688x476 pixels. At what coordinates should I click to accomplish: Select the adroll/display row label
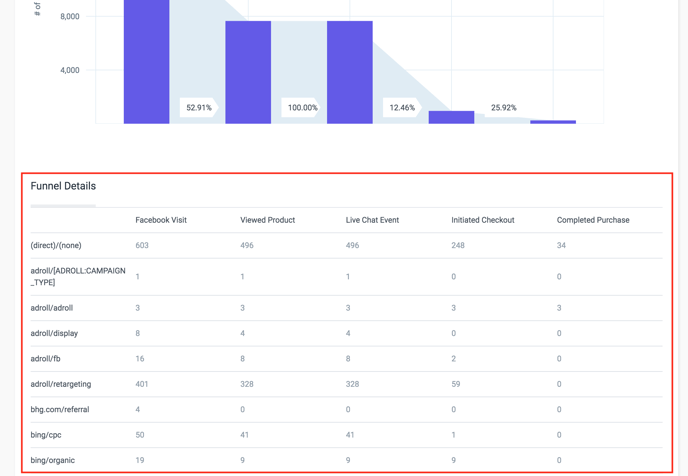[54, 333]
